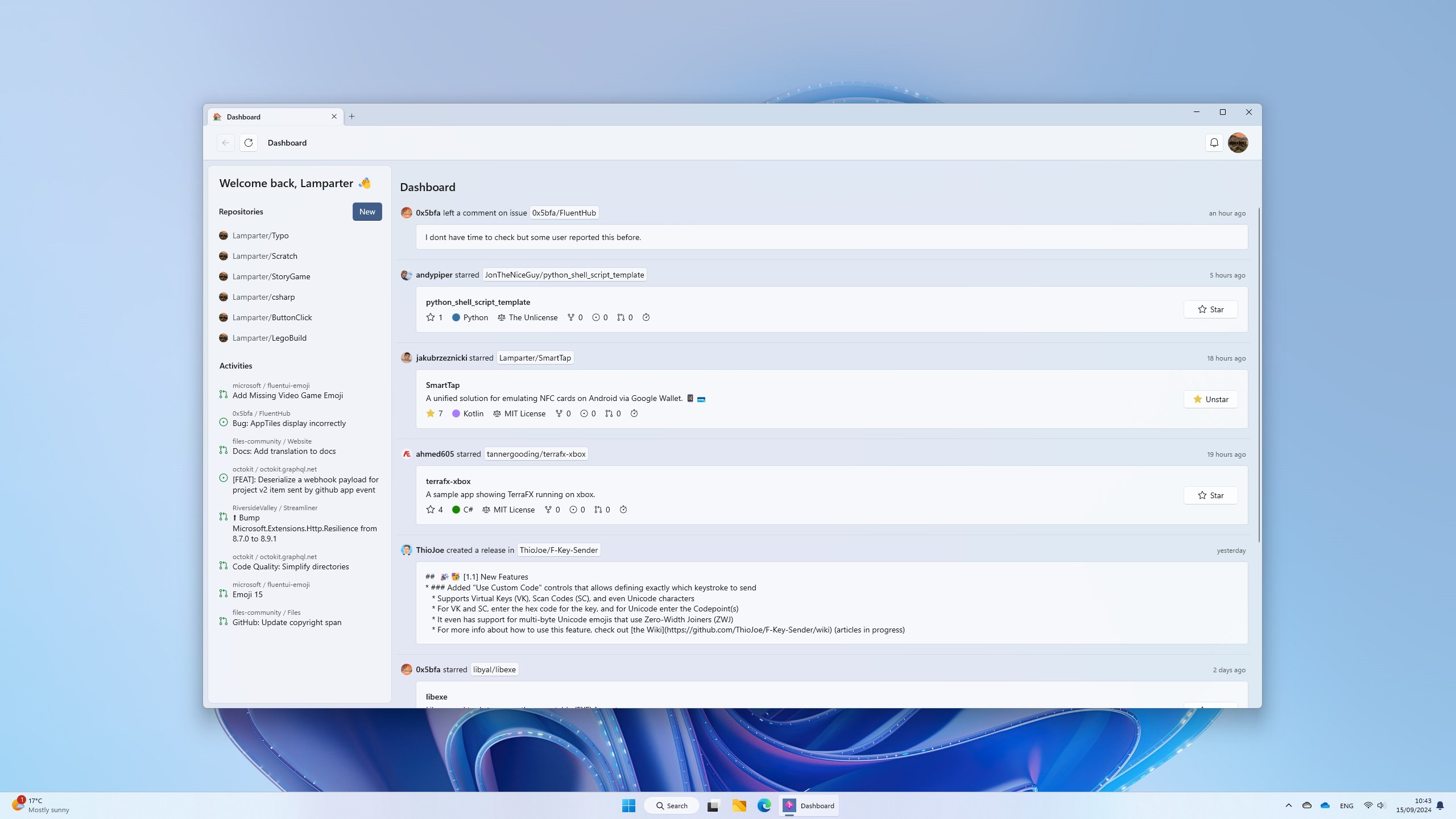Viewport: 1456px width, 819px height.
Task: Open notifications bell icon
Action: click(x=1214, y=143)
